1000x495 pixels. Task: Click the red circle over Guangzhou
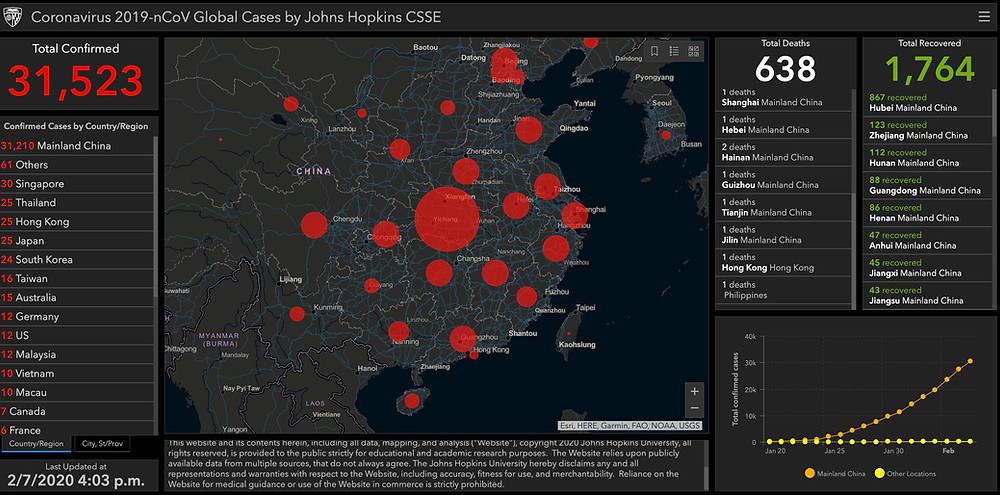click(462, 339)
